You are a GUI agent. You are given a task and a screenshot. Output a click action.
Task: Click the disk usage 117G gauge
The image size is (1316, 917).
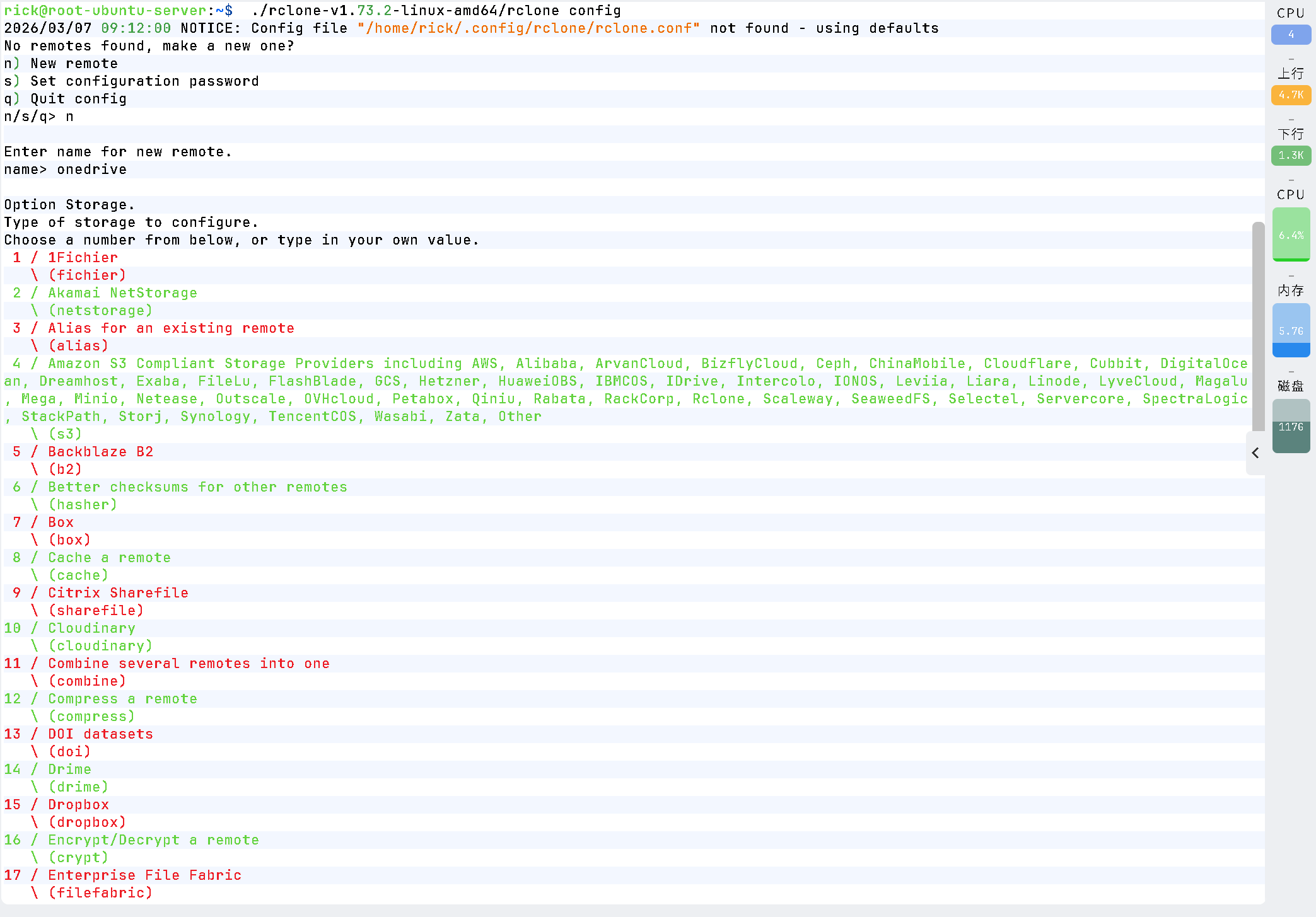[x=1291, y=426]
